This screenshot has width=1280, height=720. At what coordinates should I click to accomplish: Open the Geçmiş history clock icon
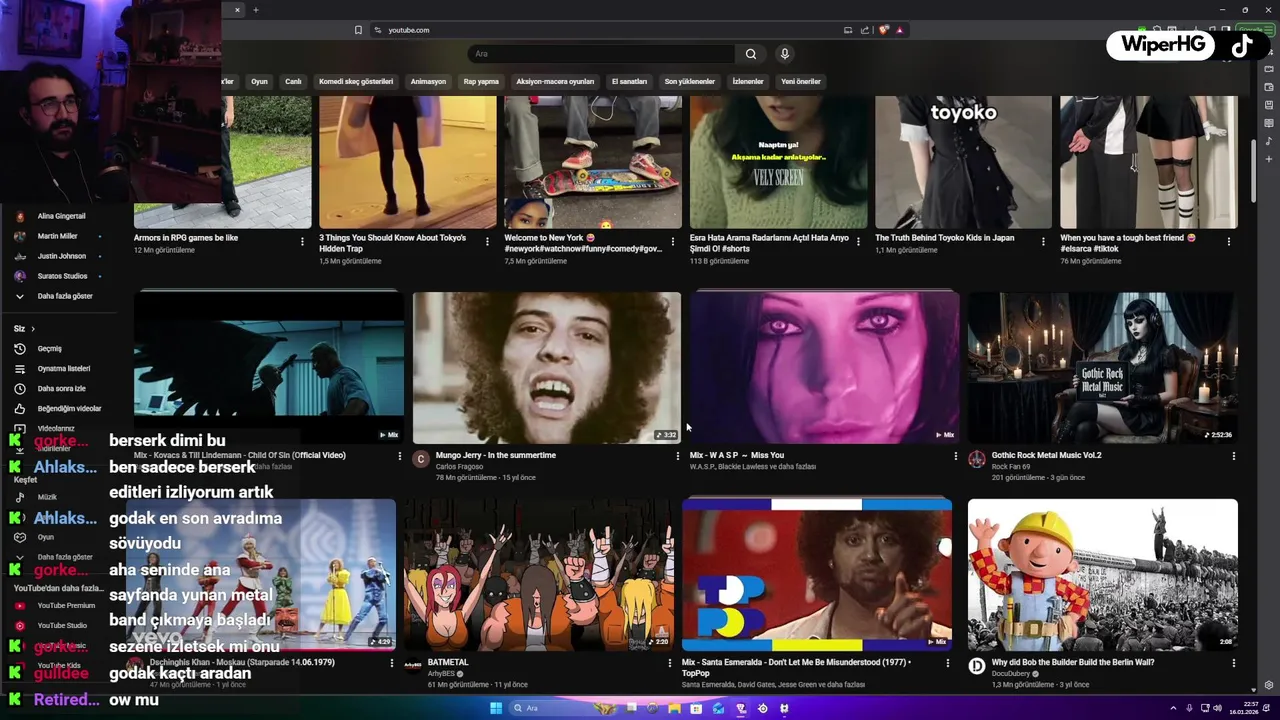click(x=19, y=349)
